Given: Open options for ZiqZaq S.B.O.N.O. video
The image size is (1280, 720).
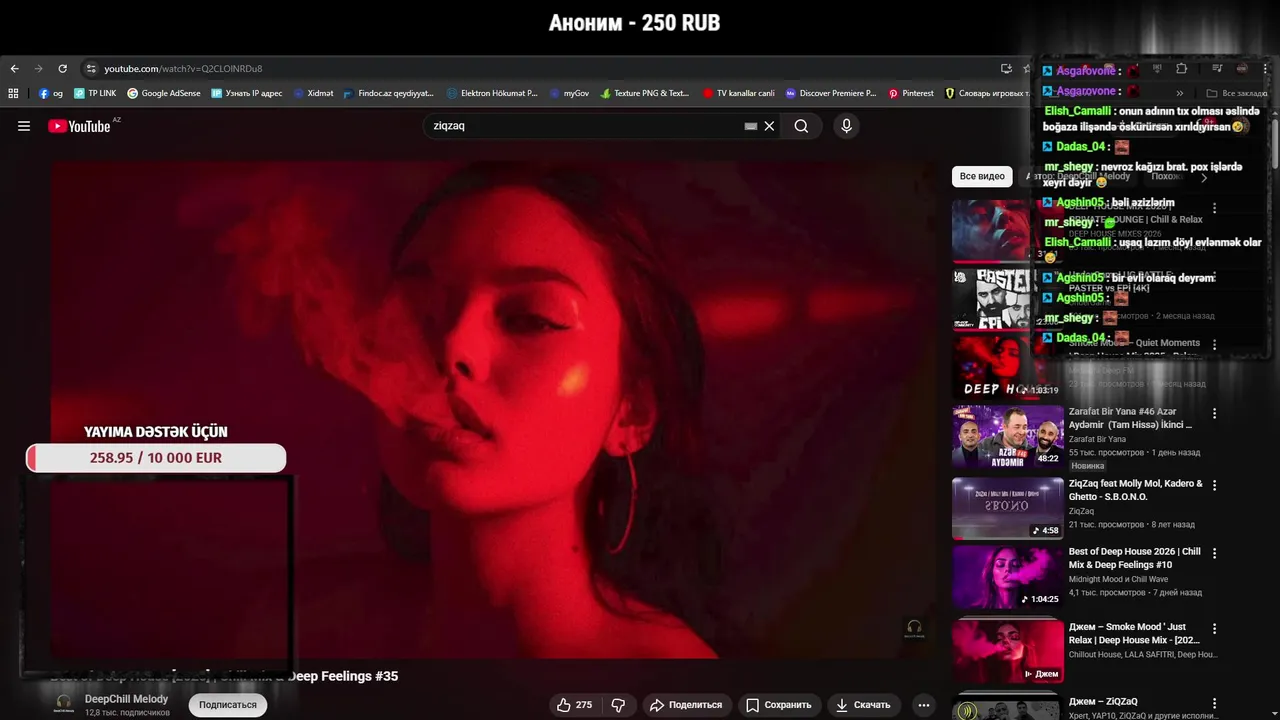Looking at the screenshot, I should [1215, 485].
